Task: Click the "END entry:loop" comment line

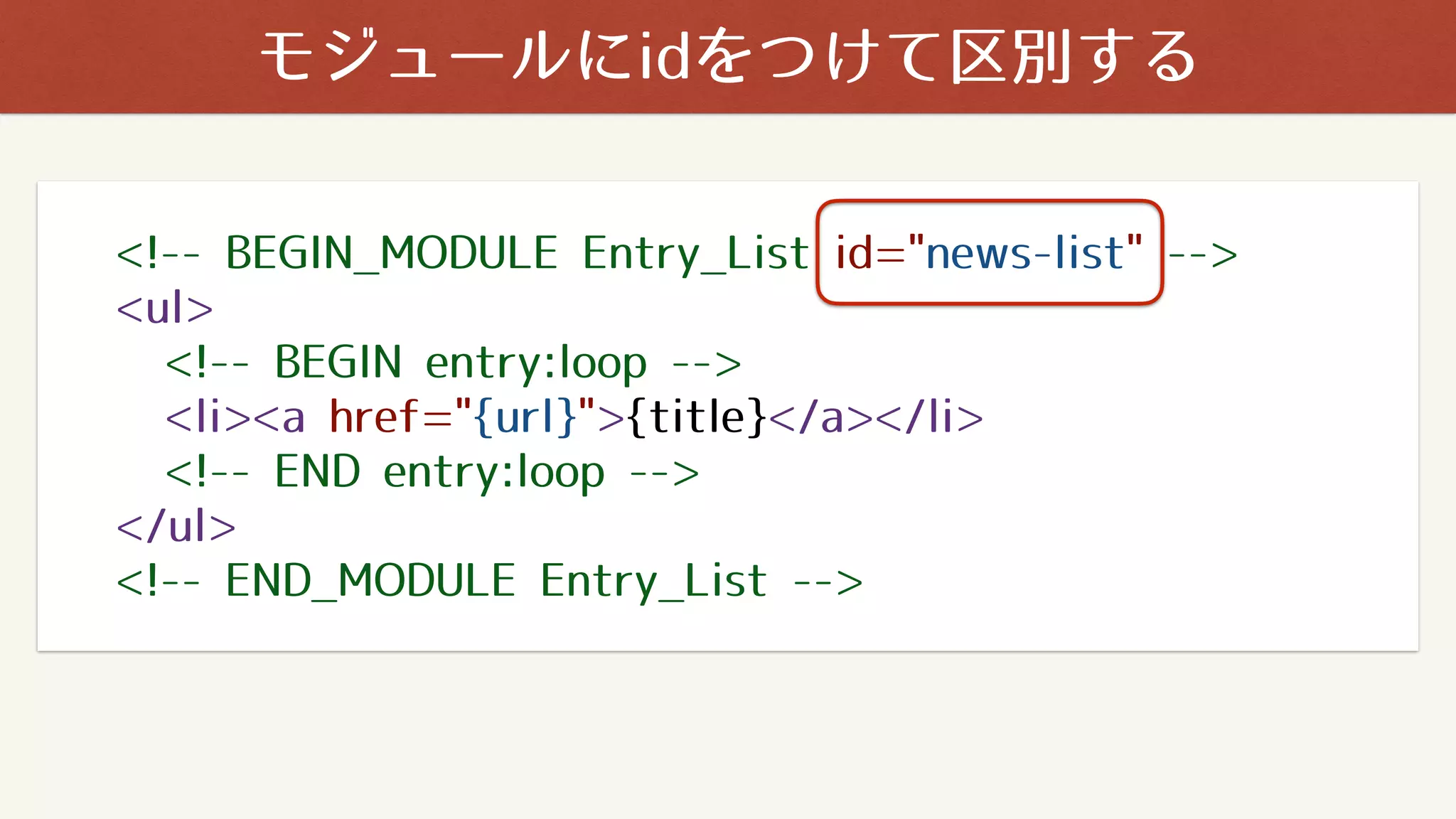Action: [432, 473]
